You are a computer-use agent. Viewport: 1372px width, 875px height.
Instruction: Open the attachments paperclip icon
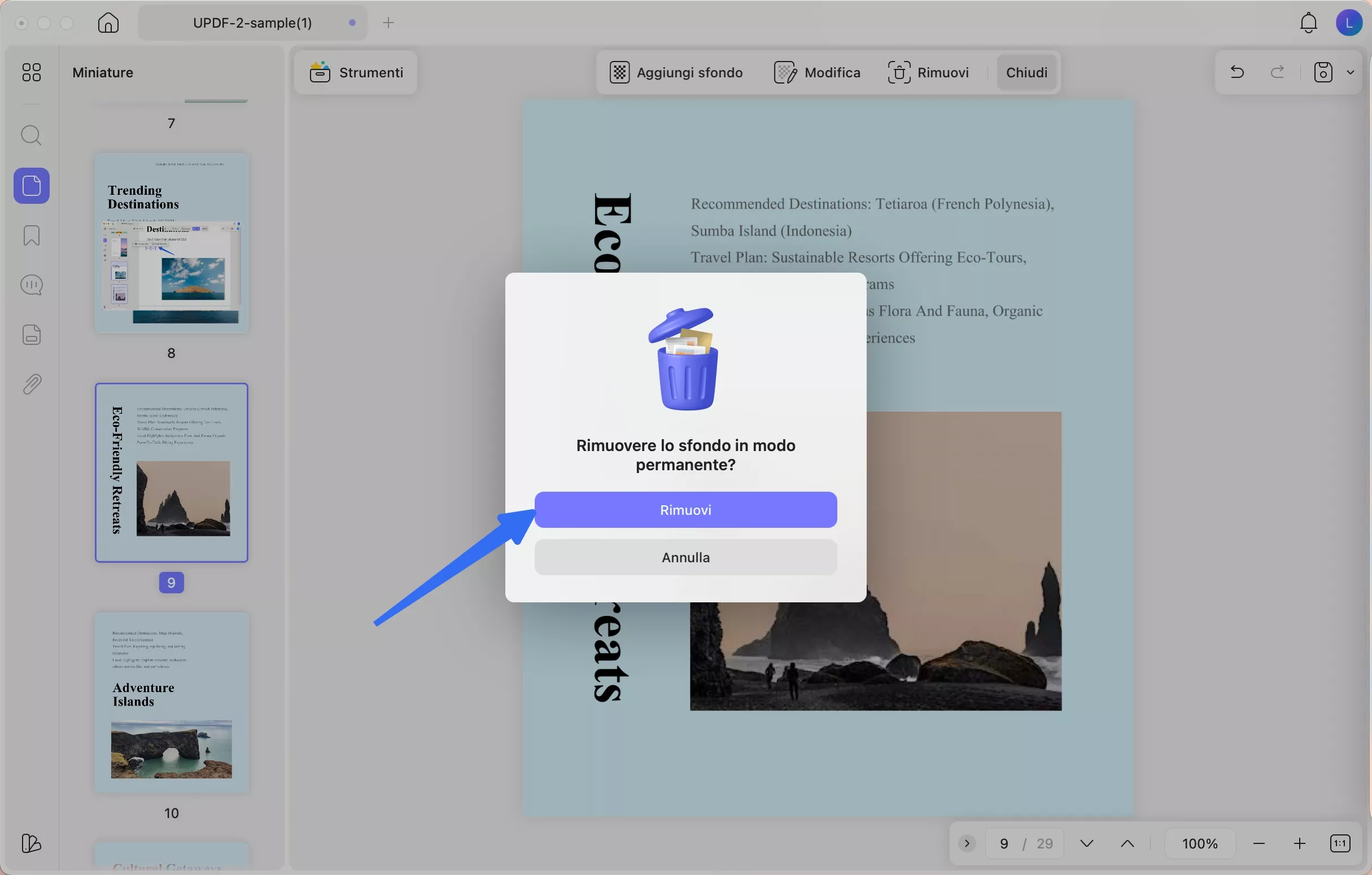32,384
